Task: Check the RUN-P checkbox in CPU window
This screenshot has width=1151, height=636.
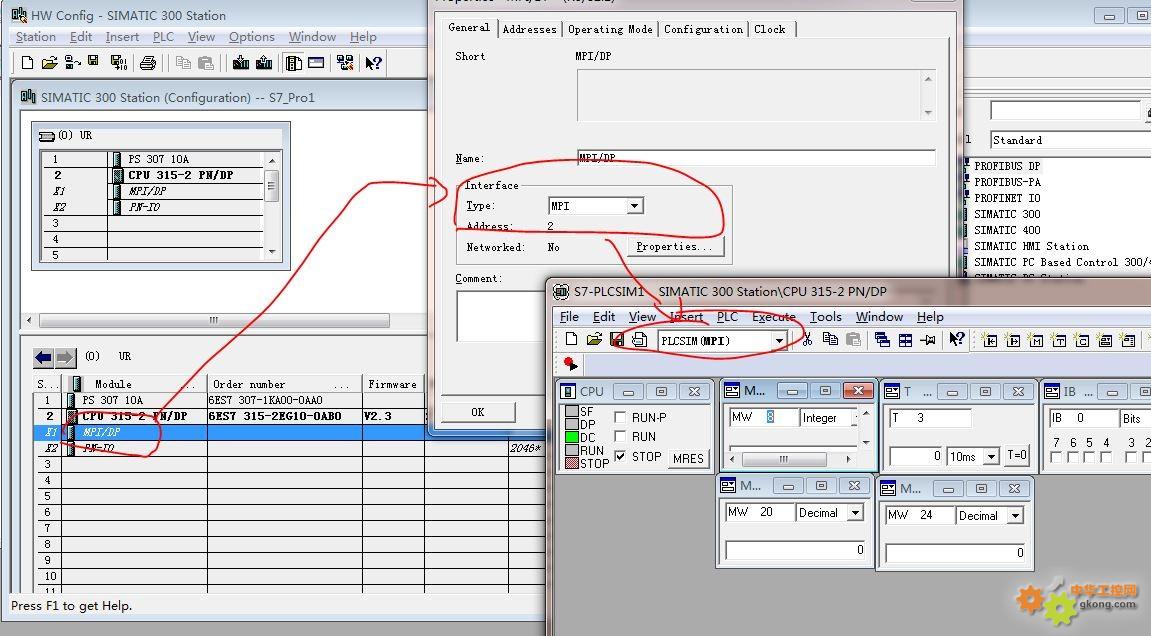Action: [620, 417]
